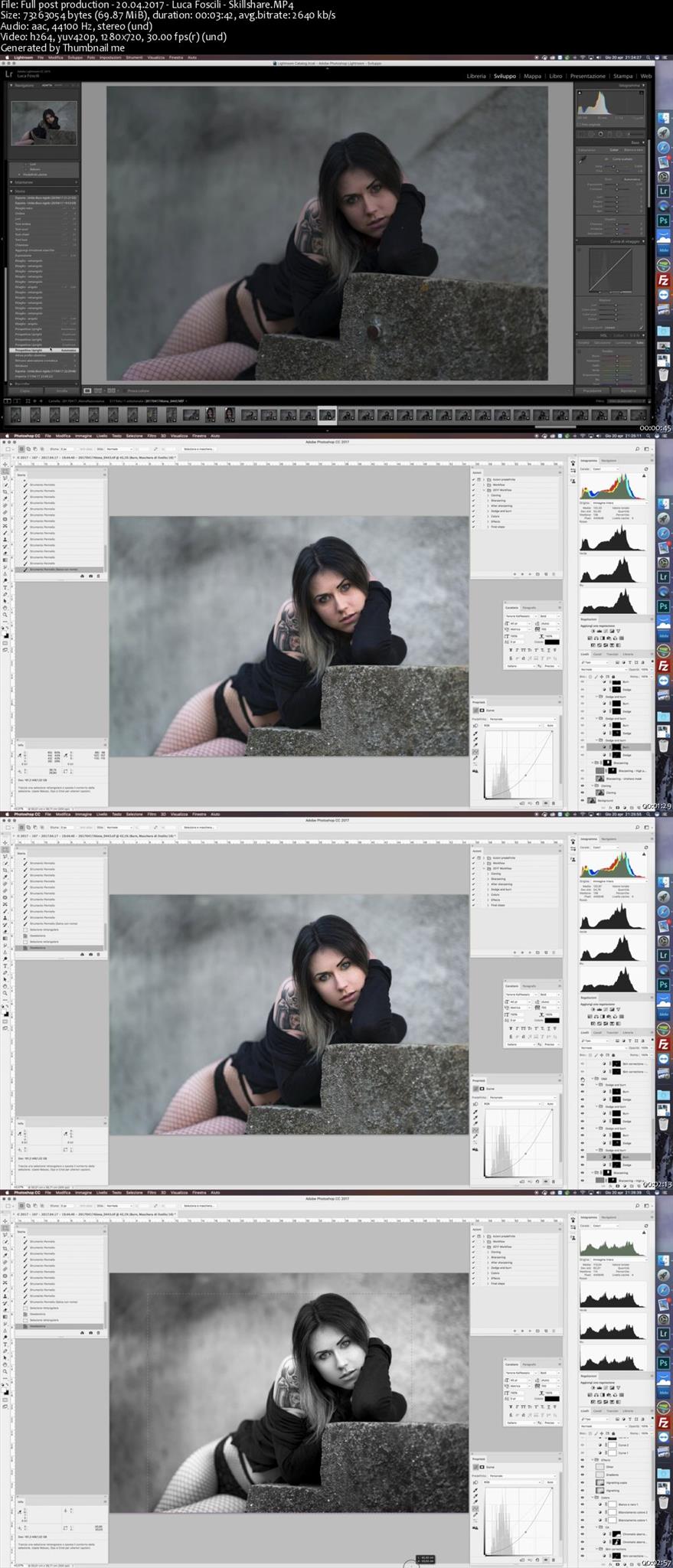This screenshot has width=673, height=1568.
Task: Click FileZilla dock icon in the 00:02:57 frame
Action: (663, 1423)
